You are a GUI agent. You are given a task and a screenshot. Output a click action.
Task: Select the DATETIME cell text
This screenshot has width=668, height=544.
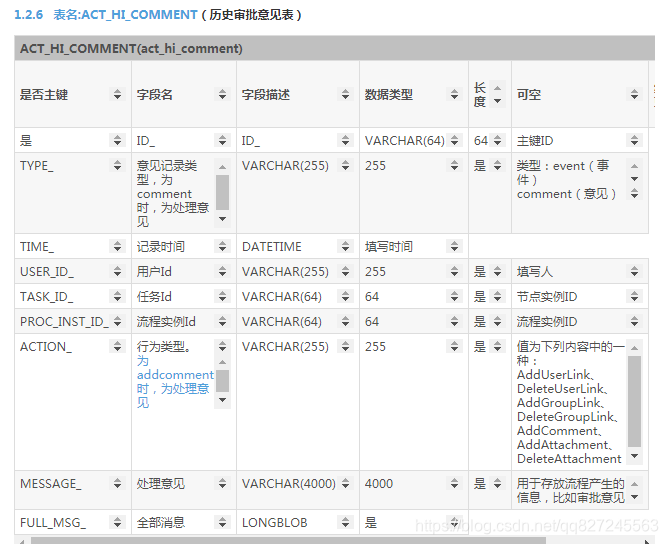click(272, 247)
